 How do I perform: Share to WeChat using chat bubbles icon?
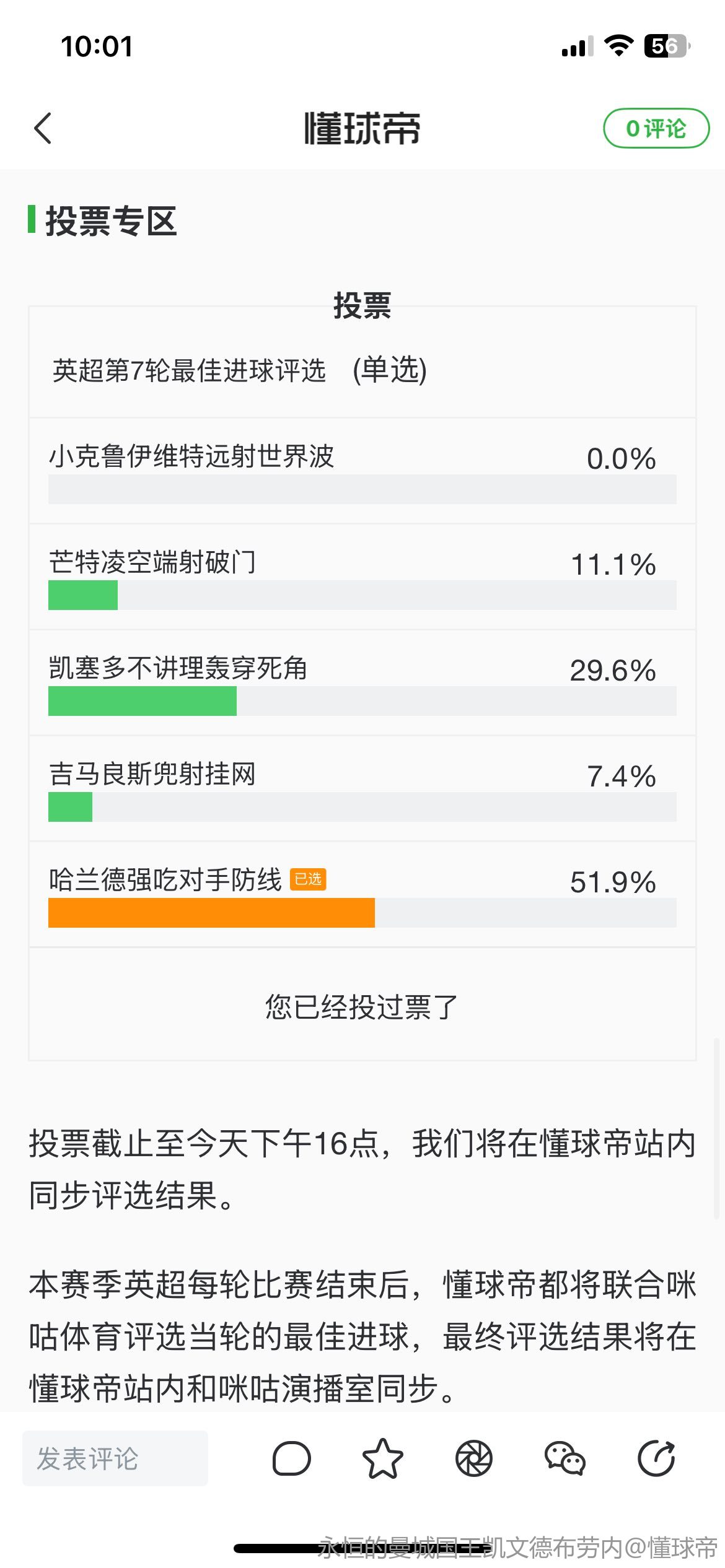click(x=565, y=1458)
